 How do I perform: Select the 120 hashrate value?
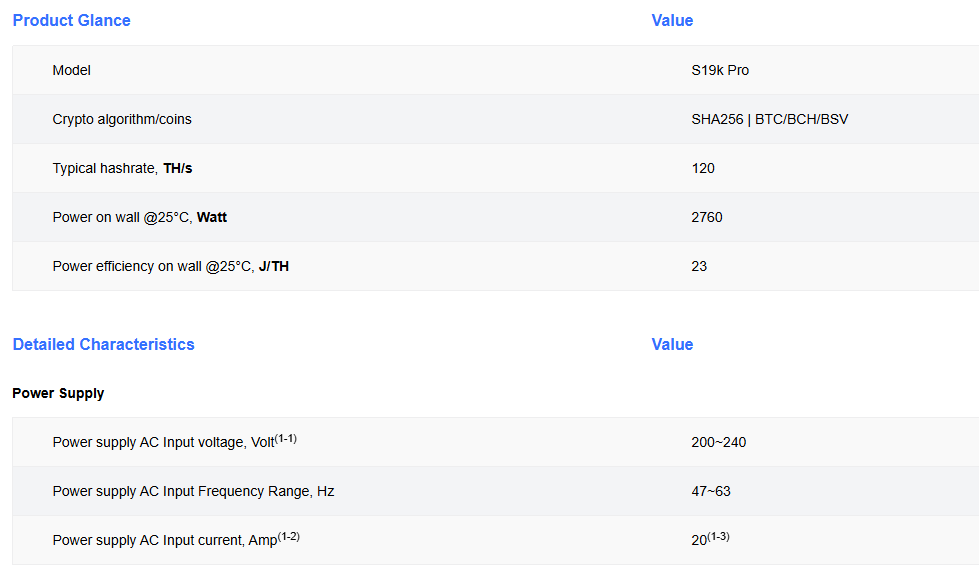703,168
